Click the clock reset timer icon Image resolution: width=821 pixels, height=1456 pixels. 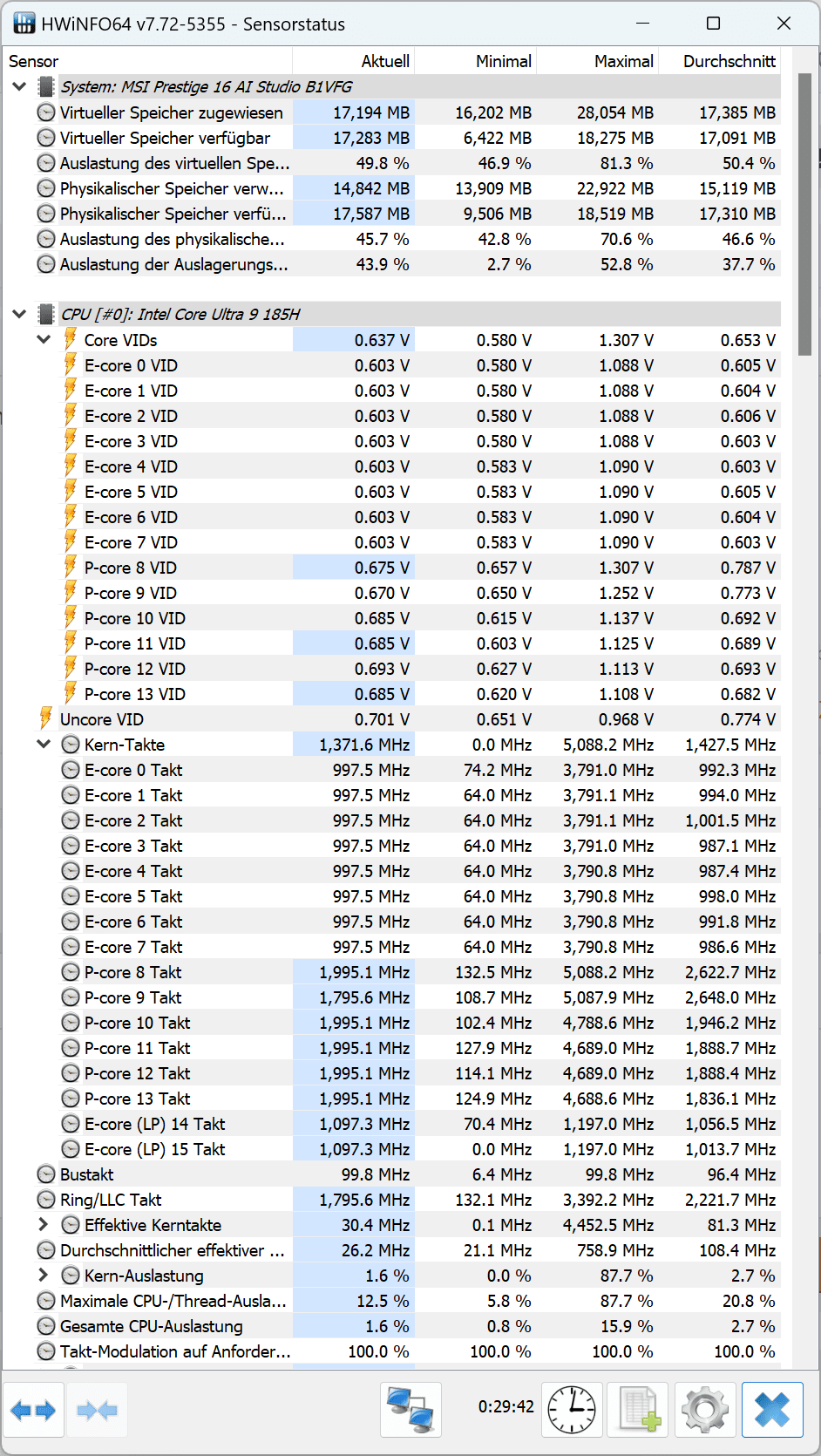[571, 1410]
